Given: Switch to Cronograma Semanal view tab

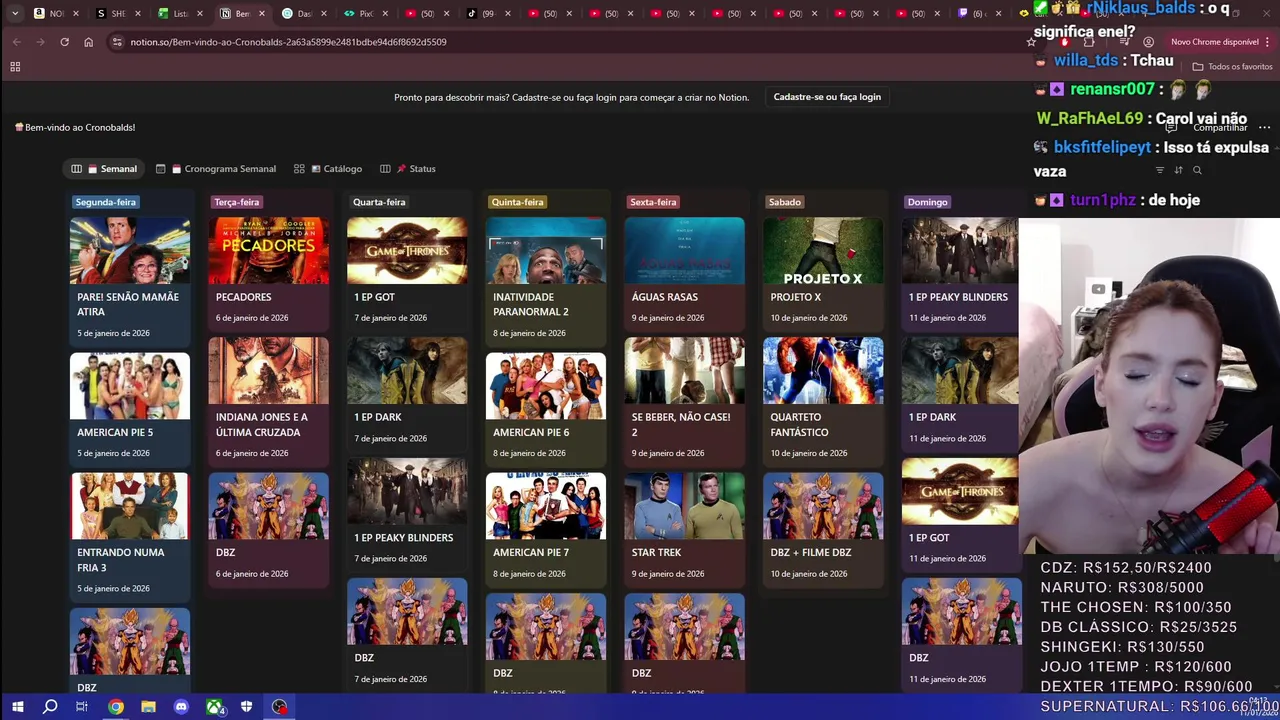Looking at the screenshot, I should coord(215,169).
